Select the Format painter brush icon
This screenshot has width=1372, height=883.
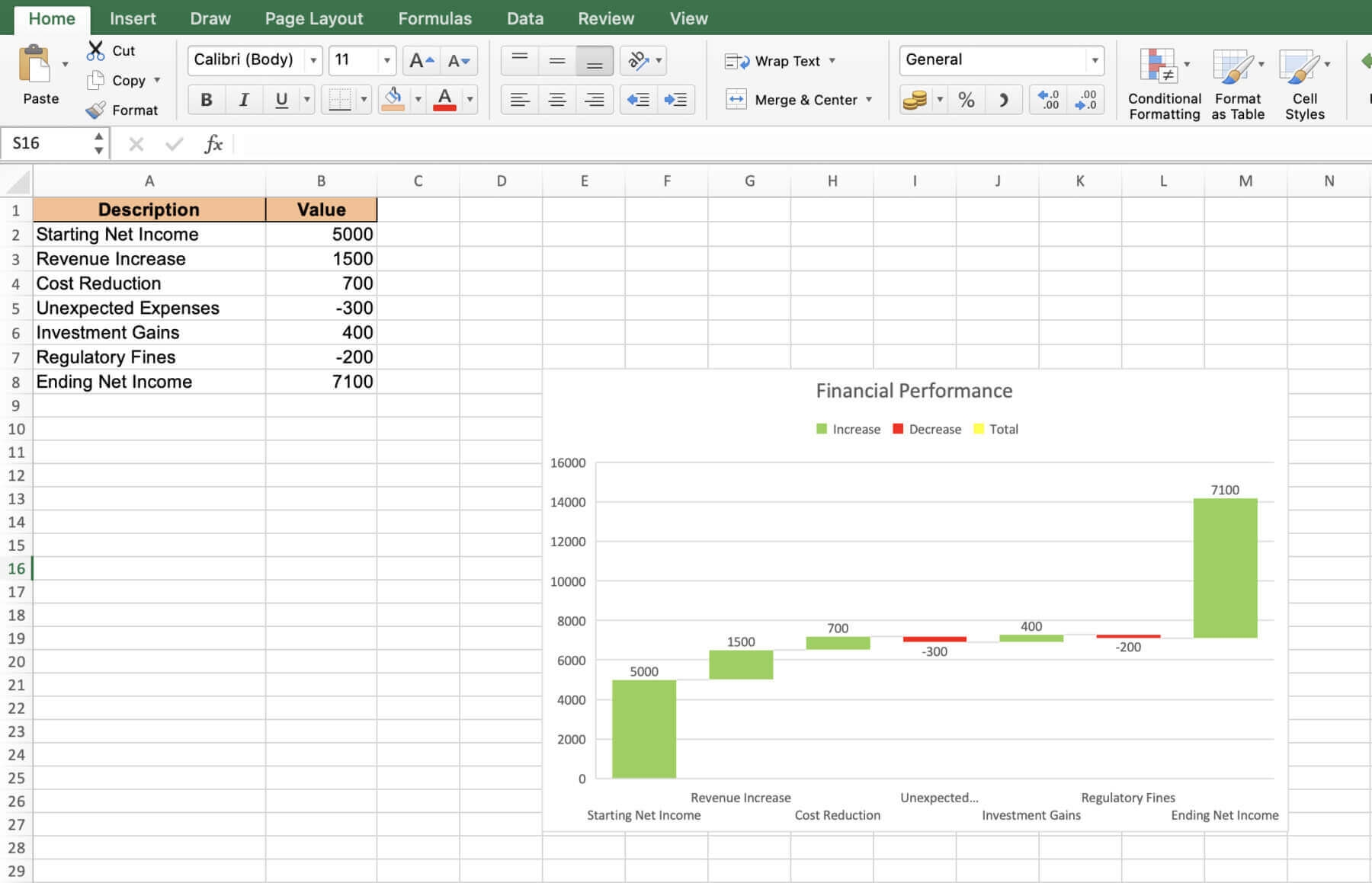pos(95,110)
